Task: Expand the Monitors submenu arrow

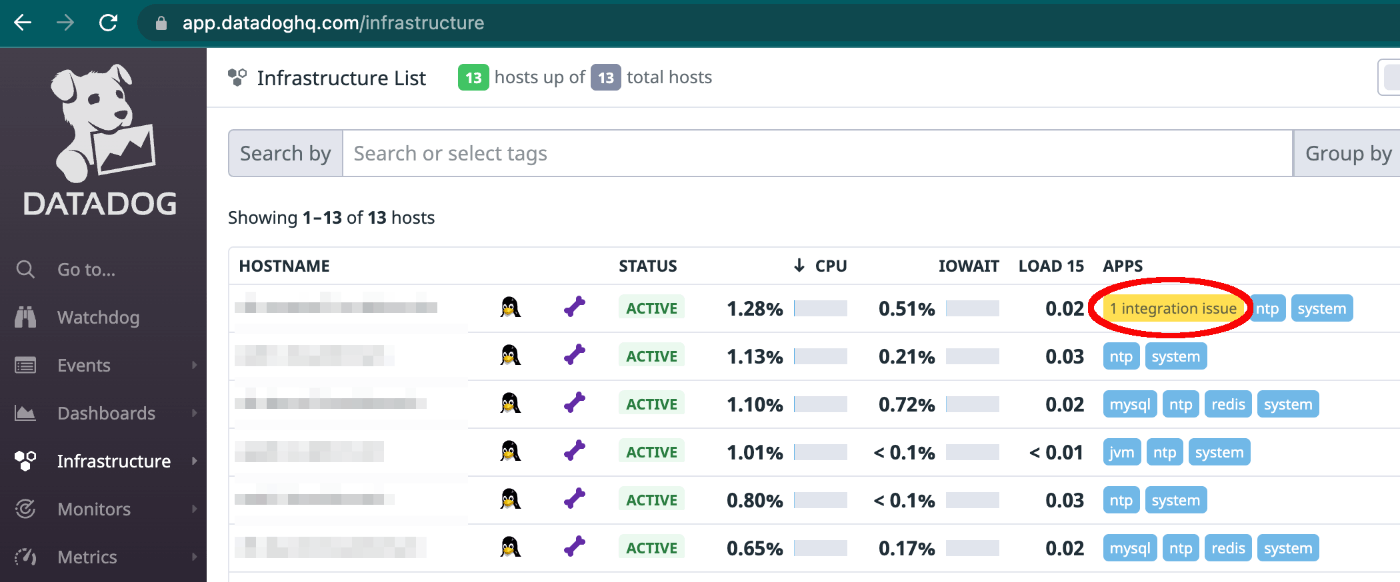Action: click(194, 510)
